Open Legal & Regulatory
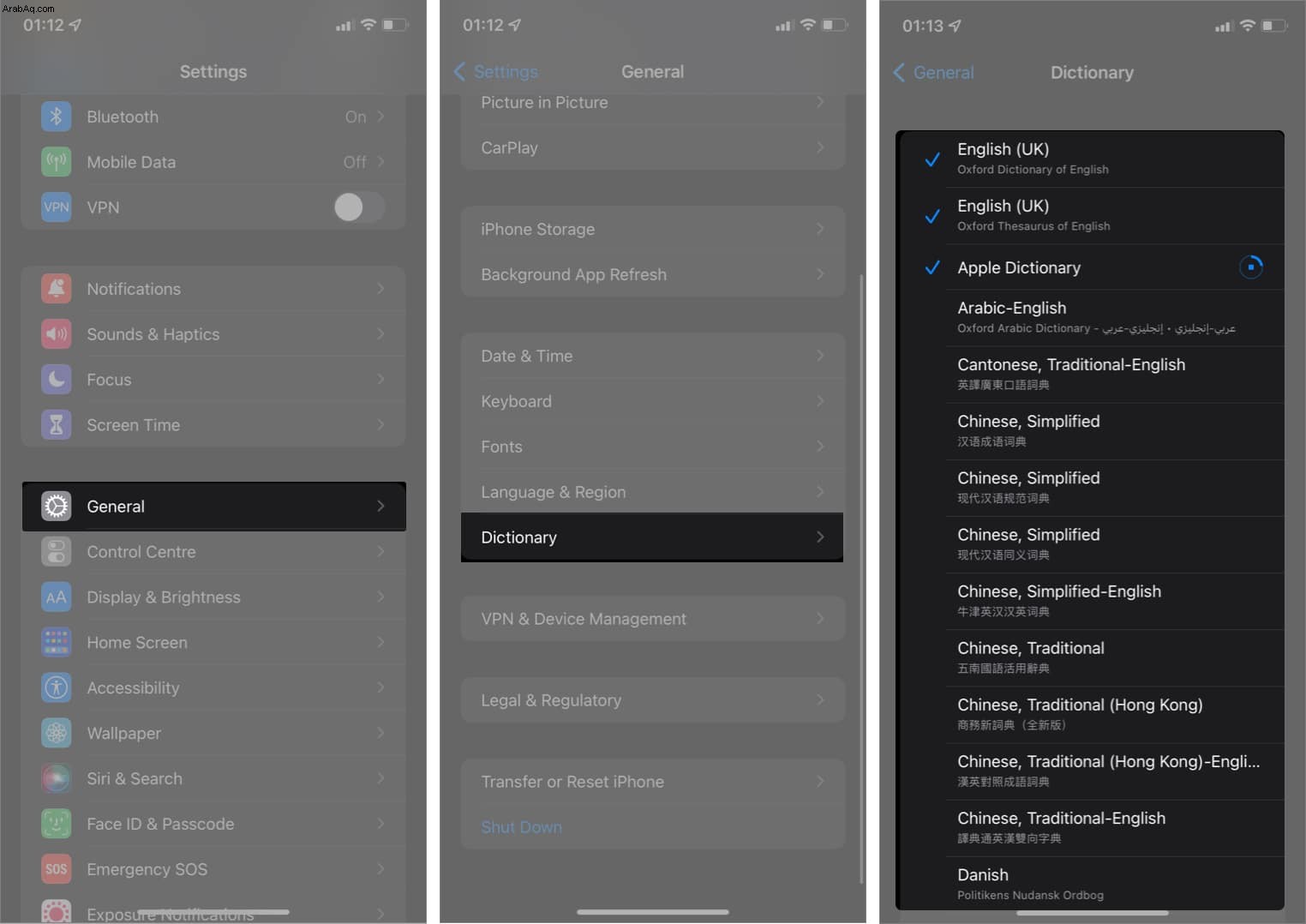Image resolution: width=1306 pixels, height=924 pixels. pyautogui.click(x=653, y=700)
